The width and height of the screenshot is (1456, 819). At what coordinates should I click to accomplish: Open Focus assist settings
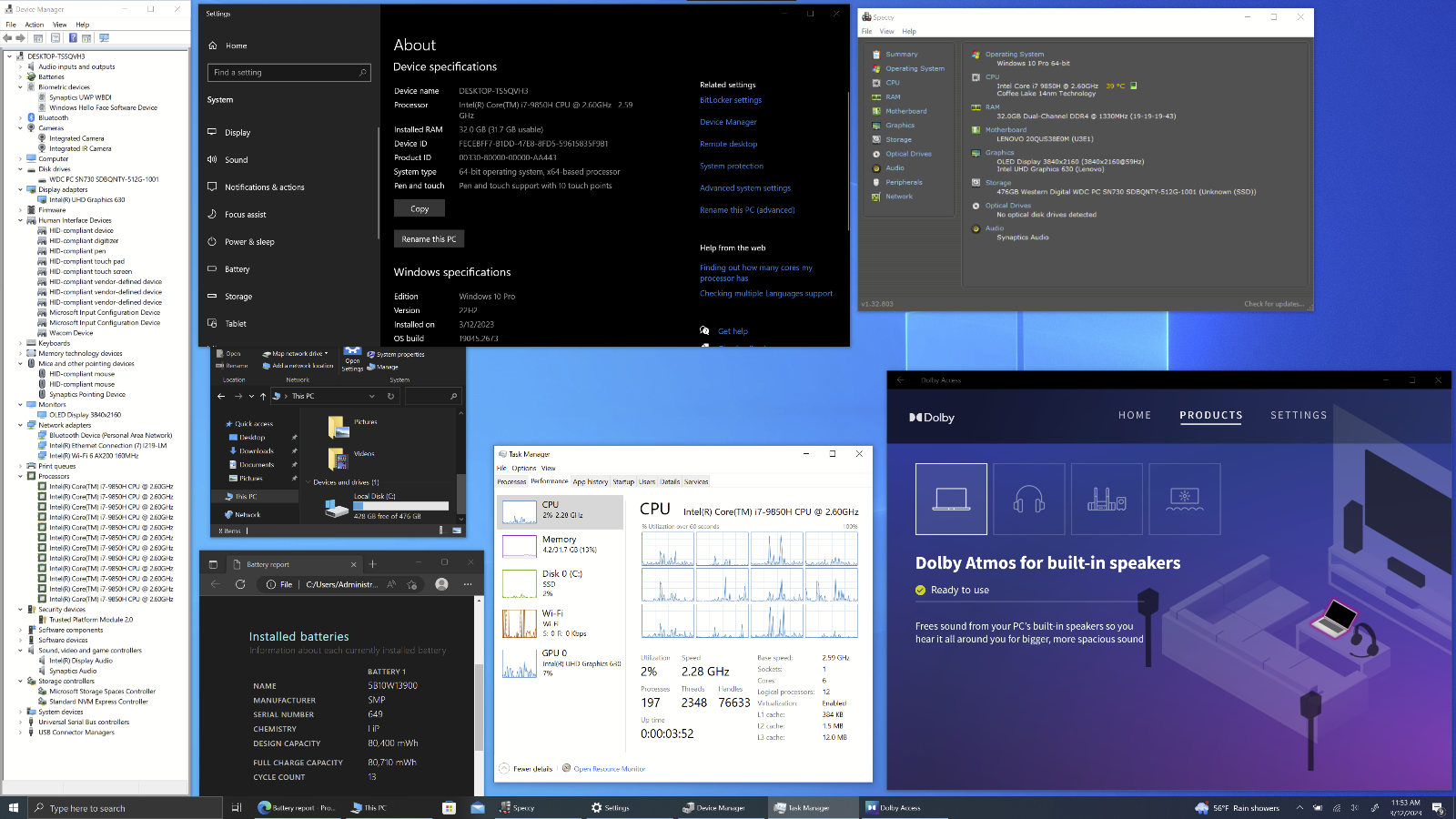pyautogui.click(x=246, y=215)
